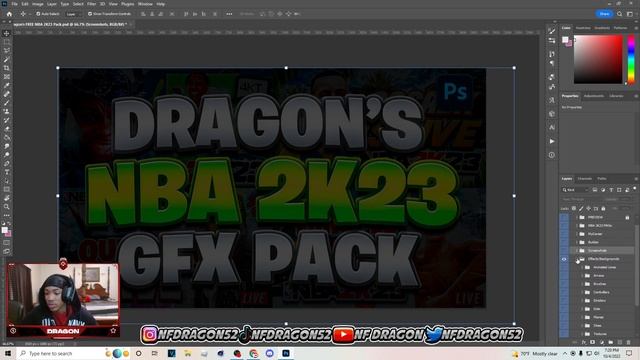
Task: Toggle lock all button in Layers
Action: tap(603, 209)
